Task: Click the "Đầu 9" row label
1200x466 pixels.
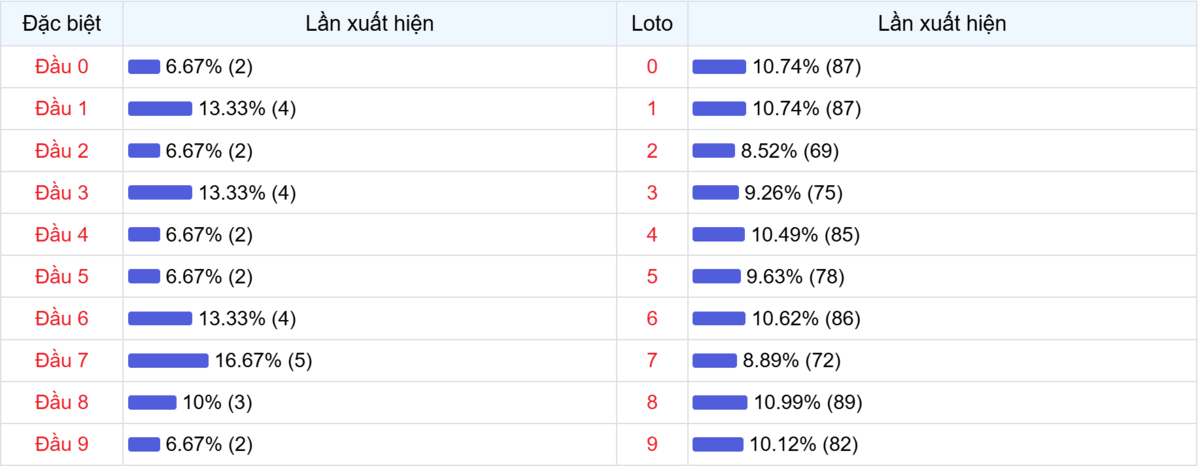Action: coord(62,445)
